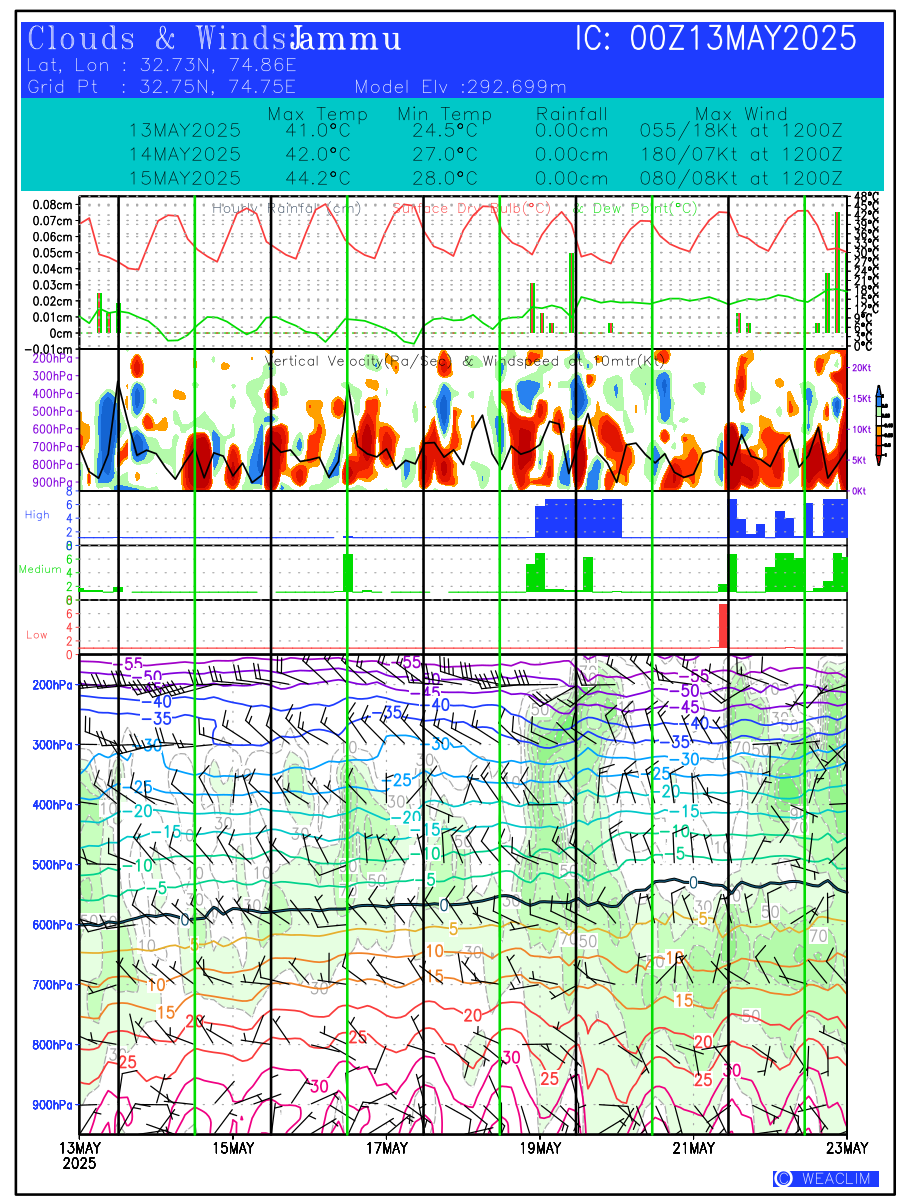
Task: Click the 'Grid Pt : 32.75N, 74.75E' line
Action: (162, 86)
